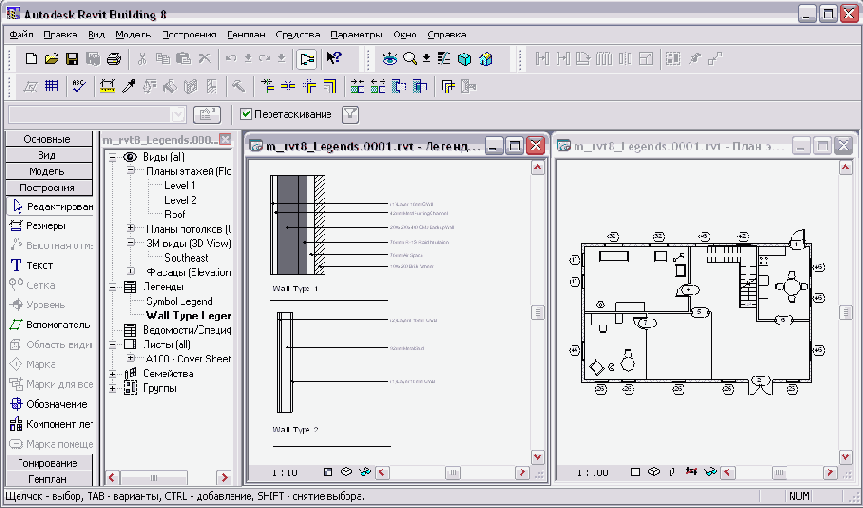Switch to the Построения design bar tab
This screenshot has height=508, width=863.
click(x=47, y=188)
